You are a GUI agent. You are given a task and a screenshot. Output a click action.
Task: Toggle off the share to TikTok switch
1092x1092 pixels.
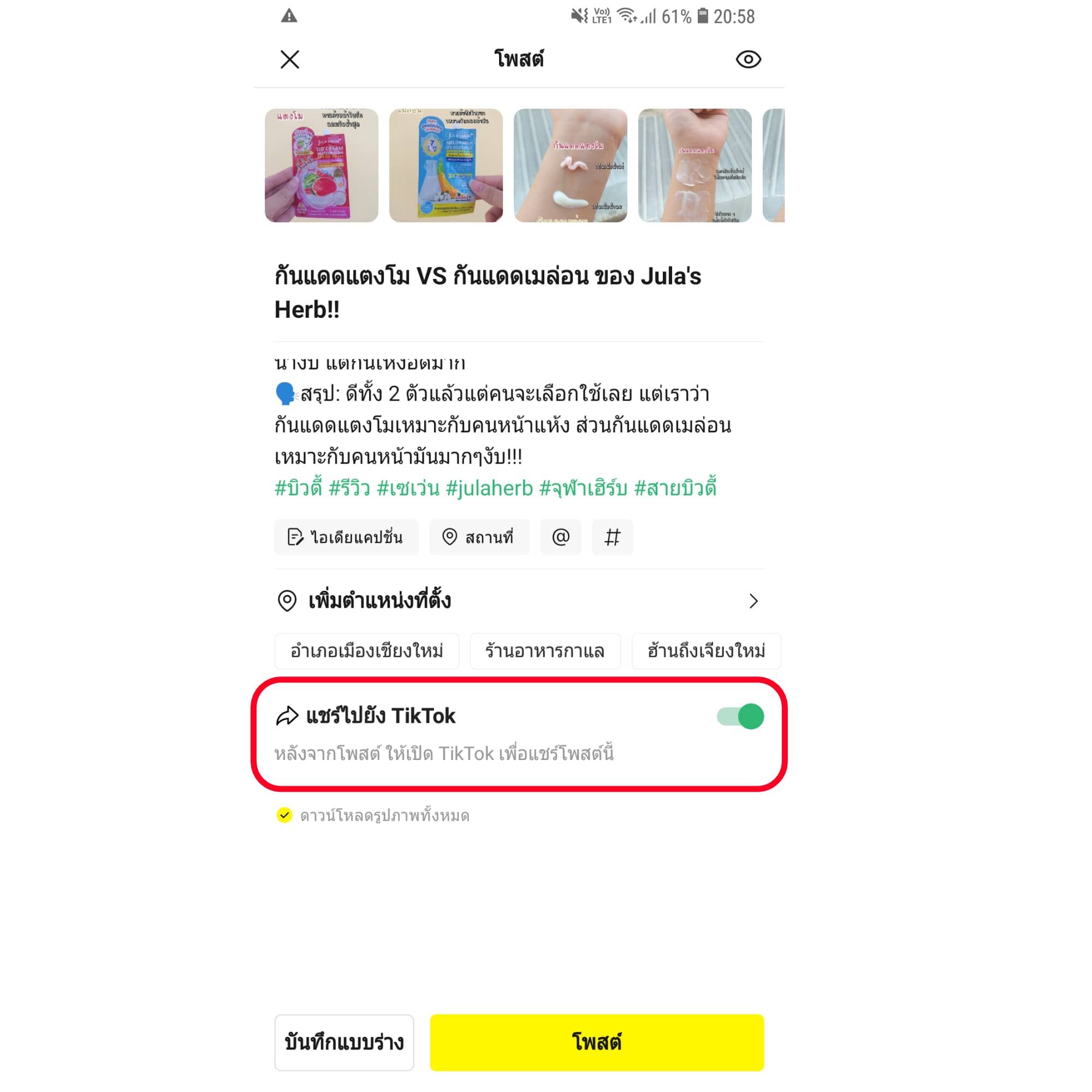pyautogui.click(x=740, y=716)
